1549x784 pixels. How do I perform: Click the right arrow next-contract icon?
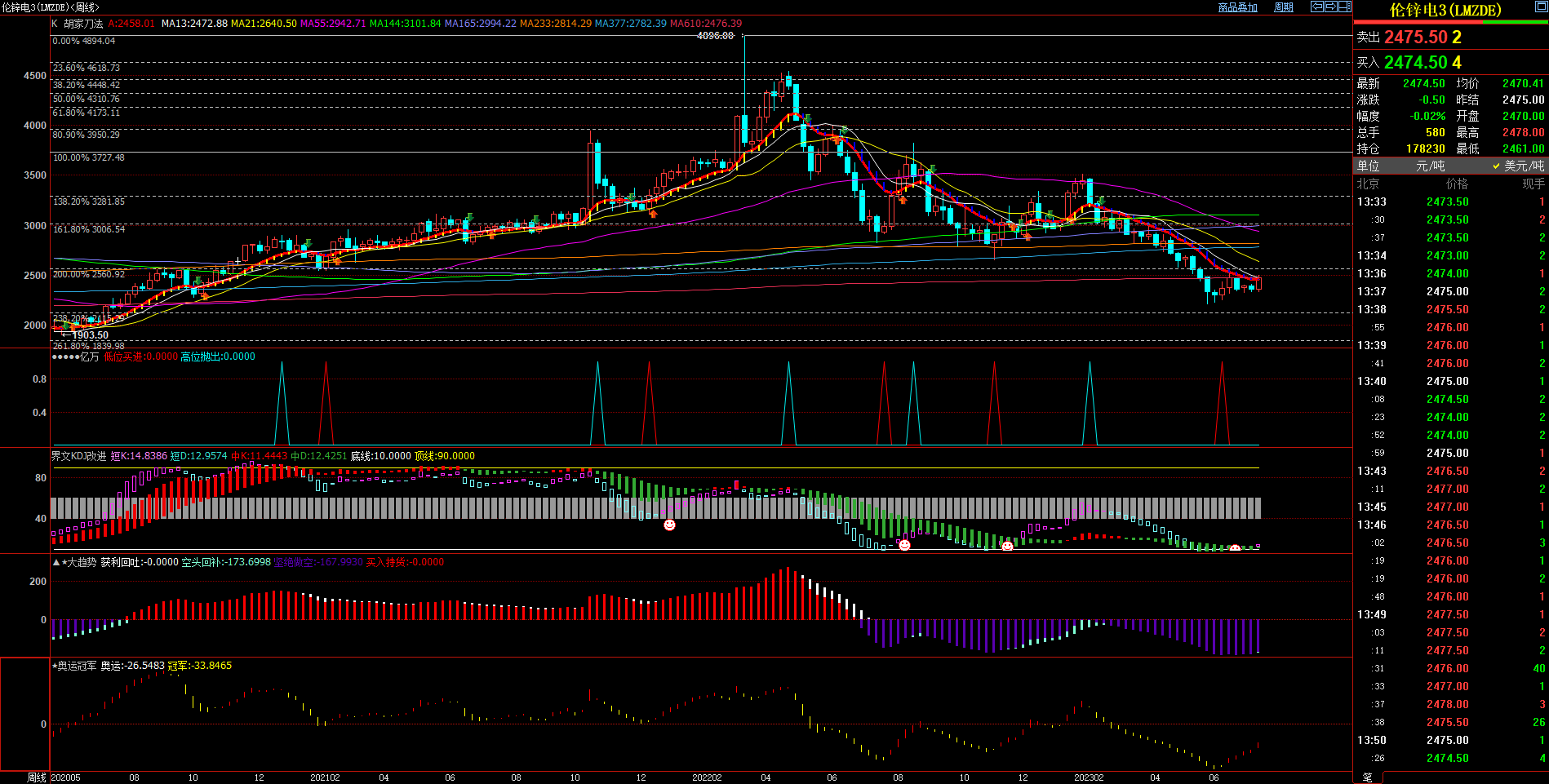[1331, 7]
